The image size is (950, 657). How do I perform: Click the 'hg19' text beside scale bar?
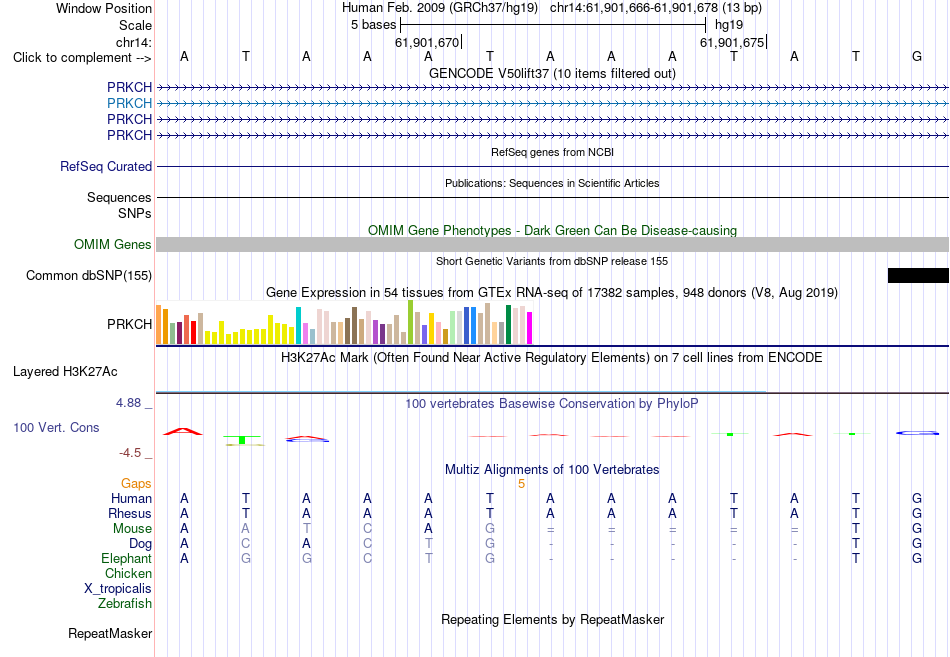coord(729,25)
